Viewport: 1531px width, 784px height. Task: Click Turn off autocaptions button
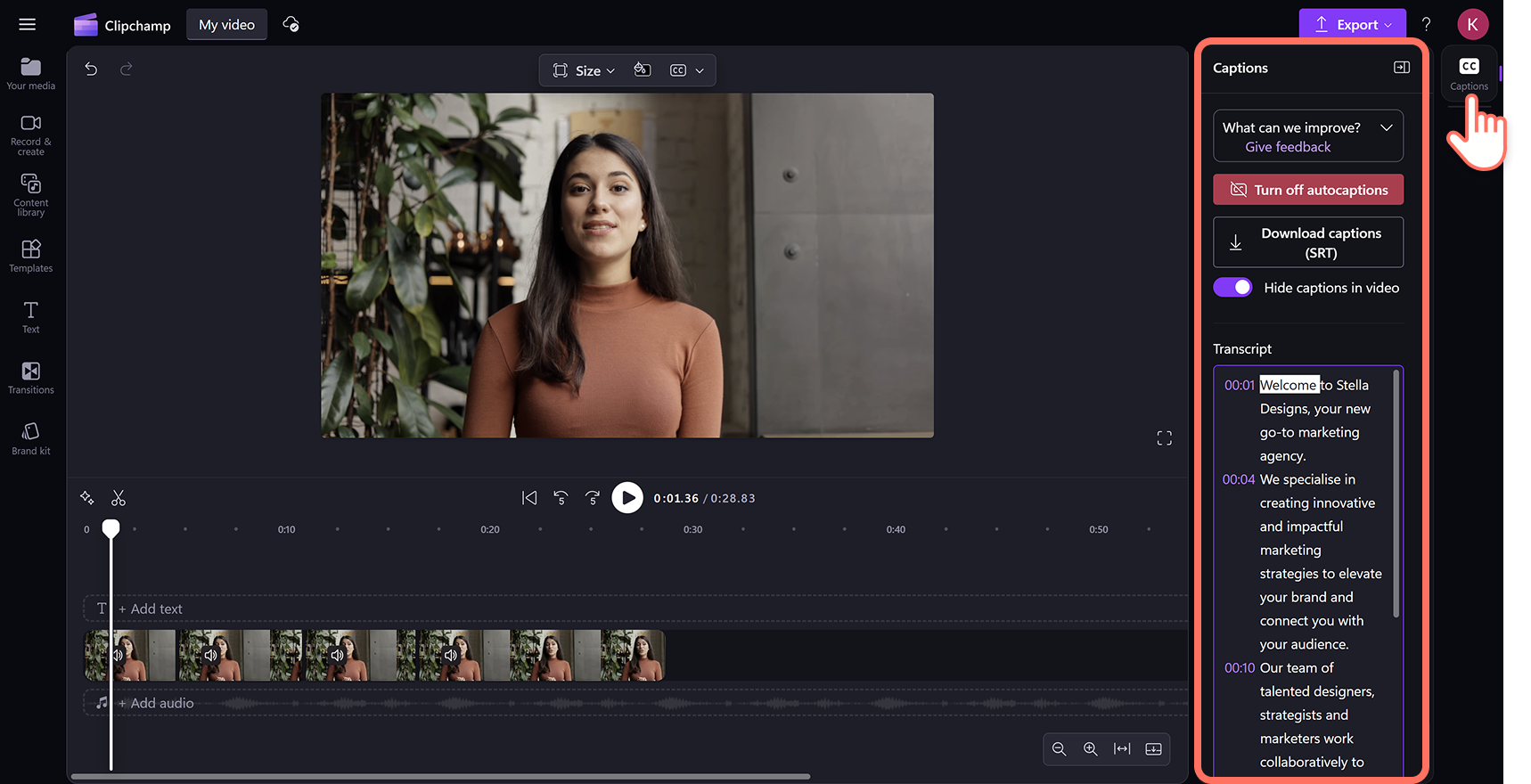1307,190
